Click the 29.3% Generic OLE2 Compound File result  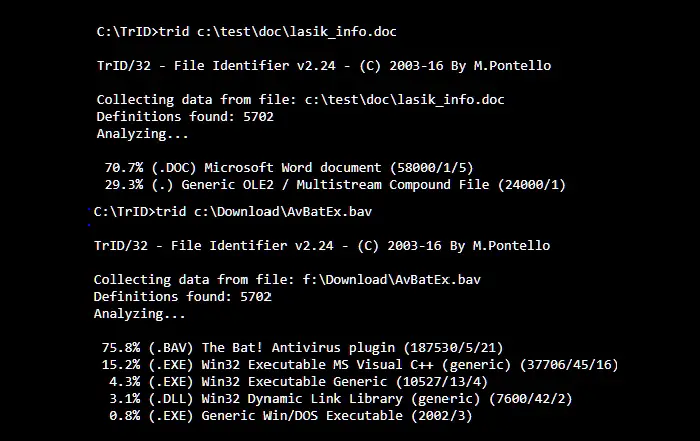click(335, 185)
